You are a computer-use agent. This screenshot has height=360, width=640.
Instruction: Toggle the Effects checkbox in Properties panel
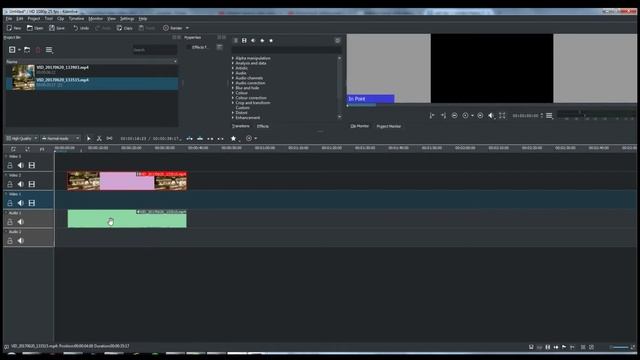189,47
